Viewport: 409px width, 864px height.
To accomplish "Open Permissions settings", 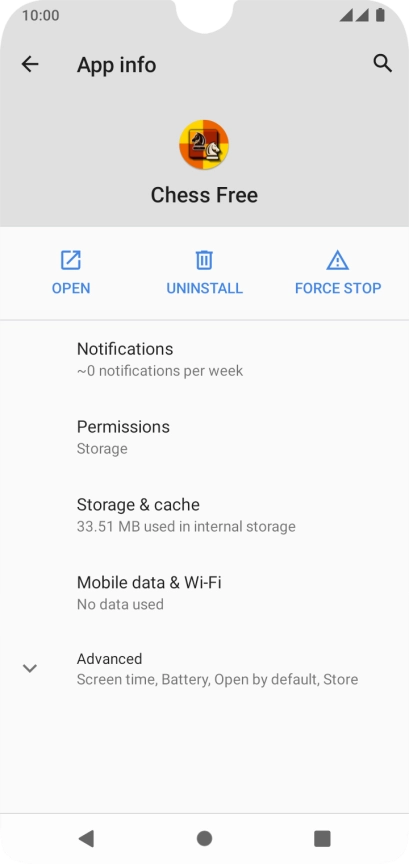I will click(204, 438).
